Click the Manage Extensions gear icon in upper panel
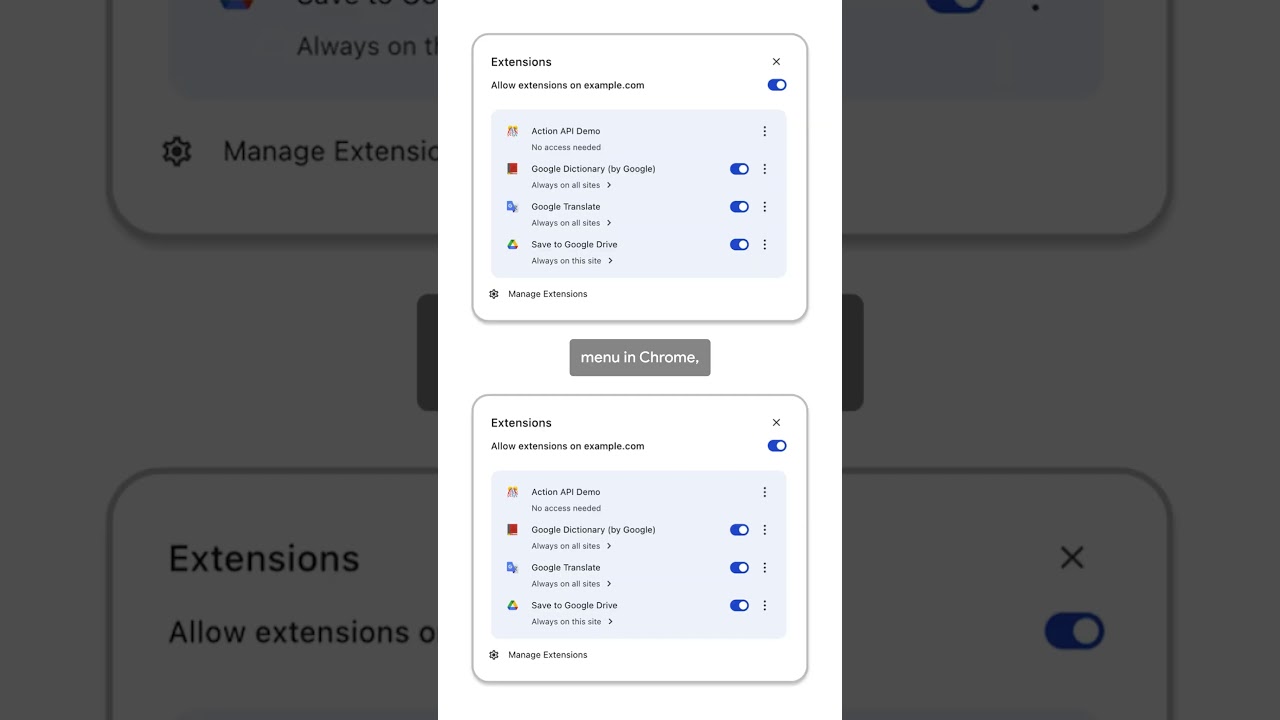This screenshot has height=720, width=1280. [x=494, y=294]
